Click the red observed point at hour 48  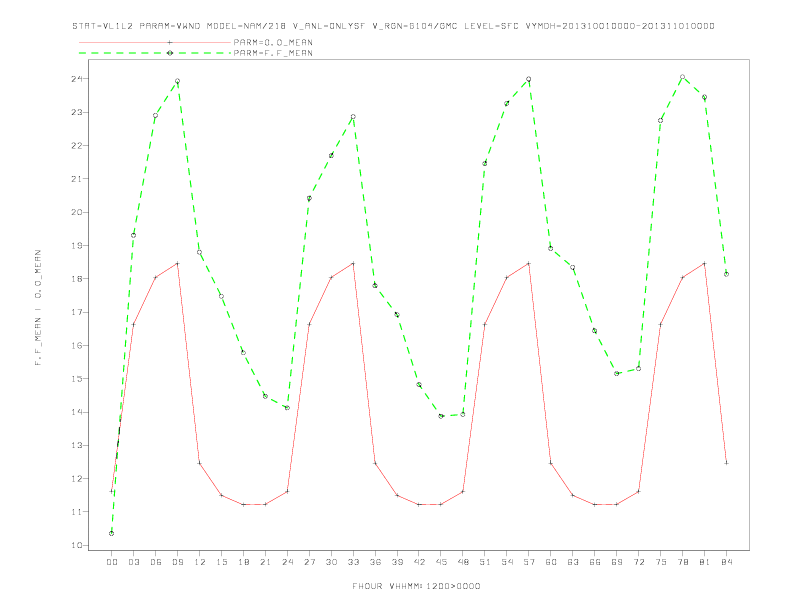463,491
